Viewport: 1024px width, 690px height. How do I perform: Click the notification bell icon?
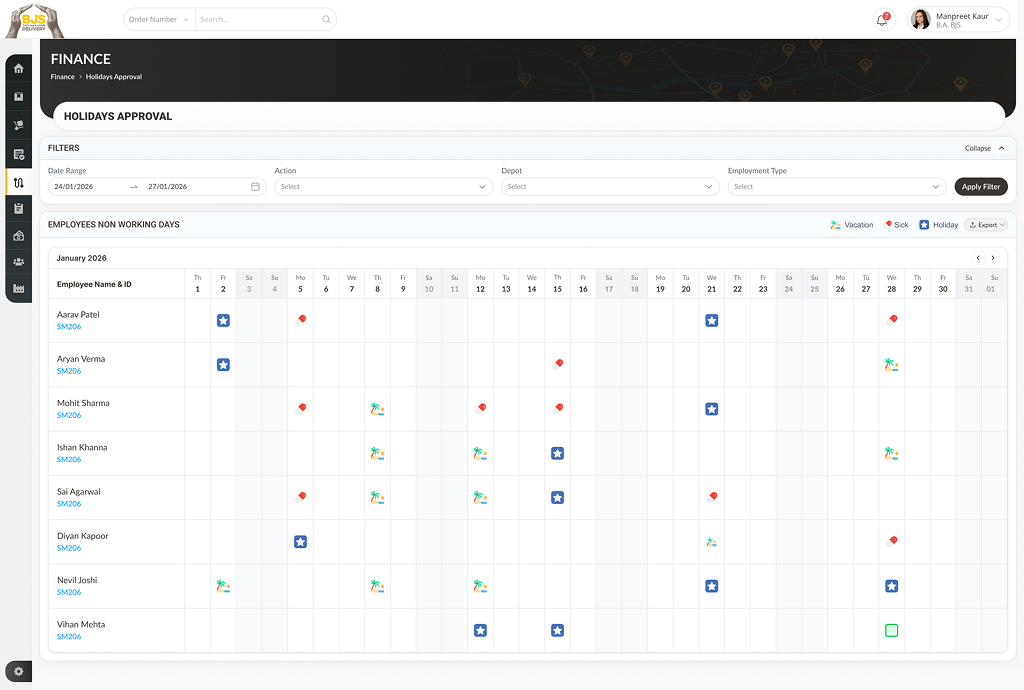point(882,20)
